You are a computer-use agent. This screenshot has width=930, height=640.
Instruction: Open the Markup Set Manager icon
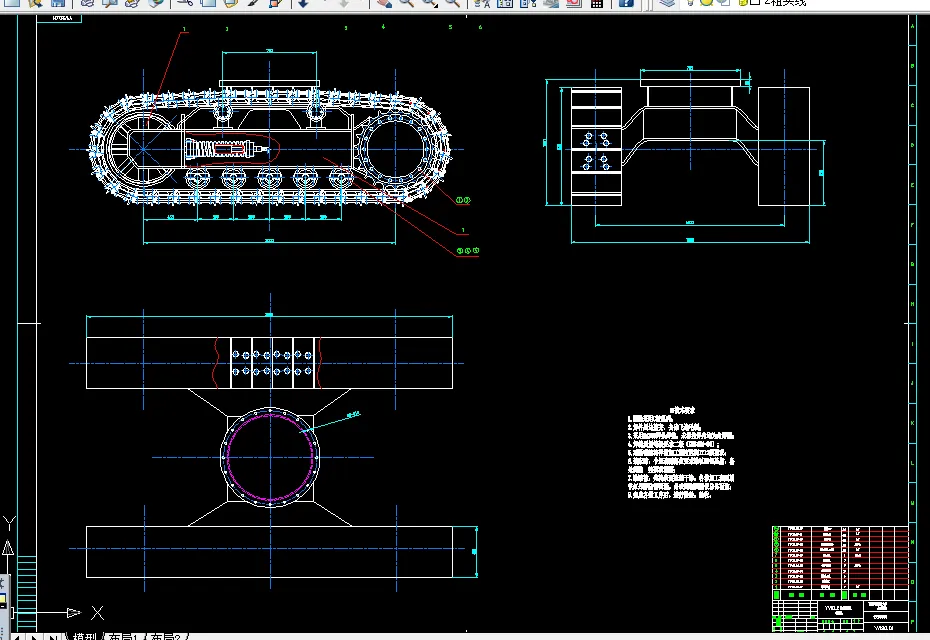tap(574, 2)
